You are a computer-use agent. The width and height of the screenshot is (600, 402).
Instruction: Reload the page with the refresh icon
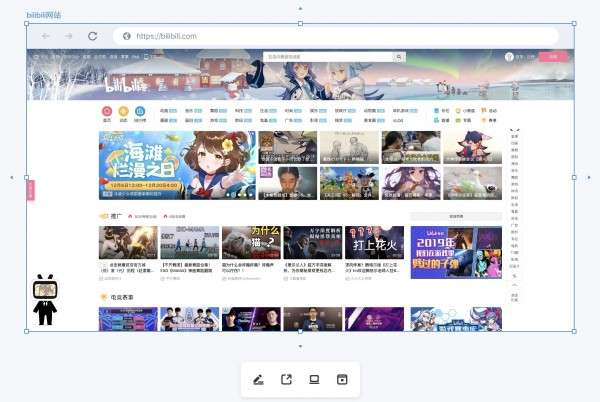[92, 36]
